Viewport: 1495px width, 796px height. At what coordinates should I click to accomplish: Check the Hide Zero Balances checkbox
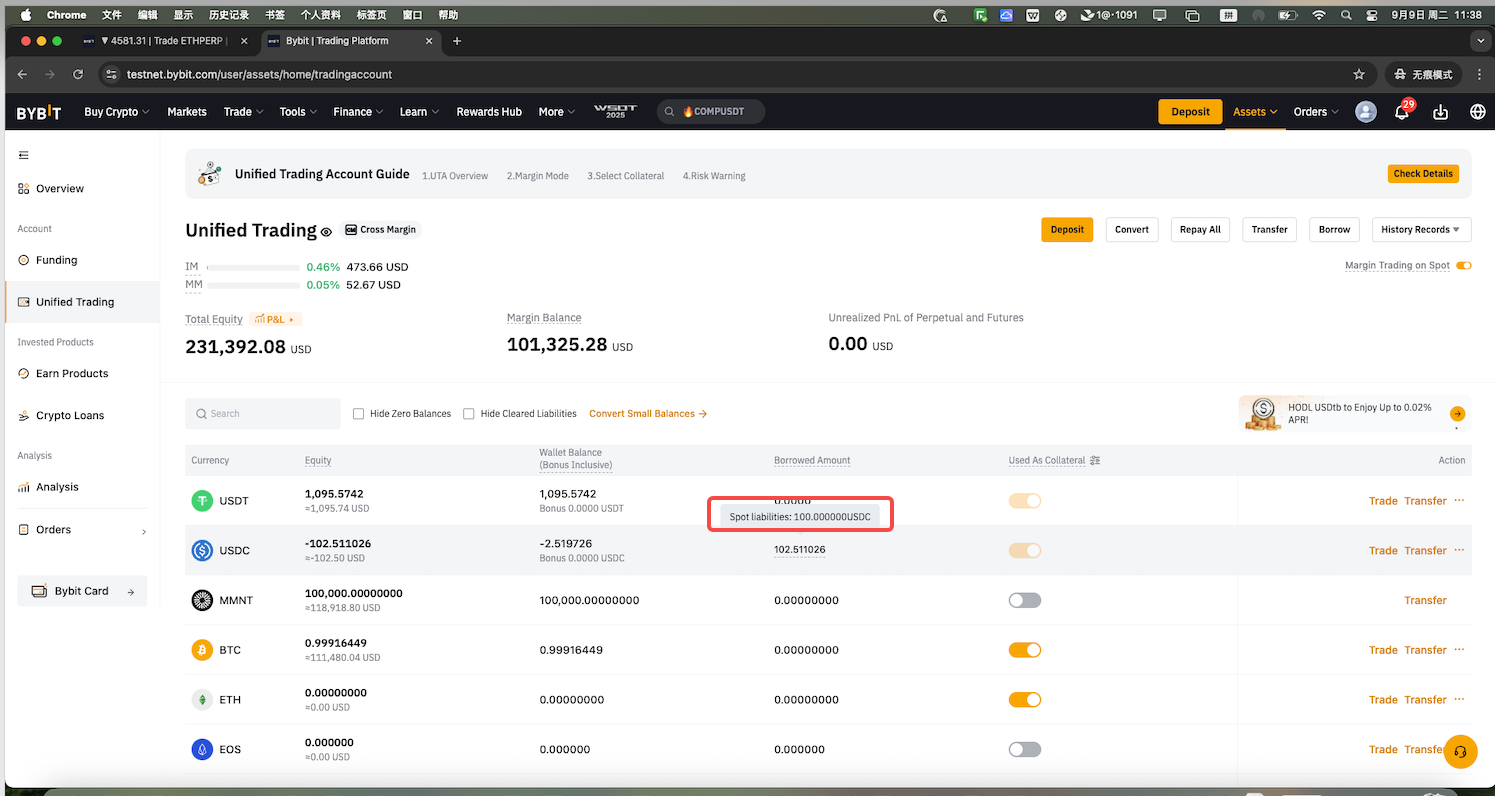pos(359,414)
